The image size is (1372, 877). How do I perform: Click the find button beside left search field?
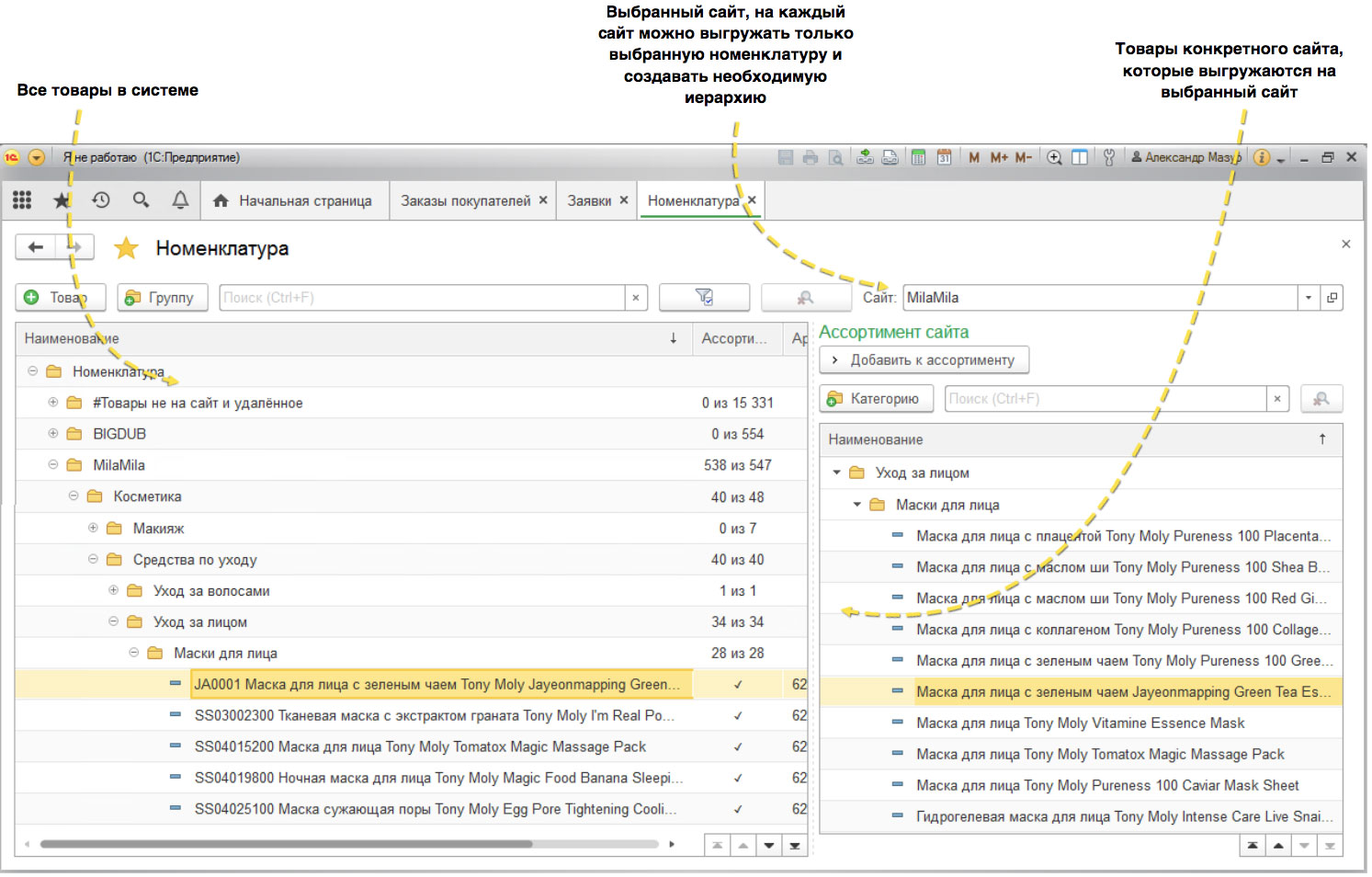click(x=805, y=297)
